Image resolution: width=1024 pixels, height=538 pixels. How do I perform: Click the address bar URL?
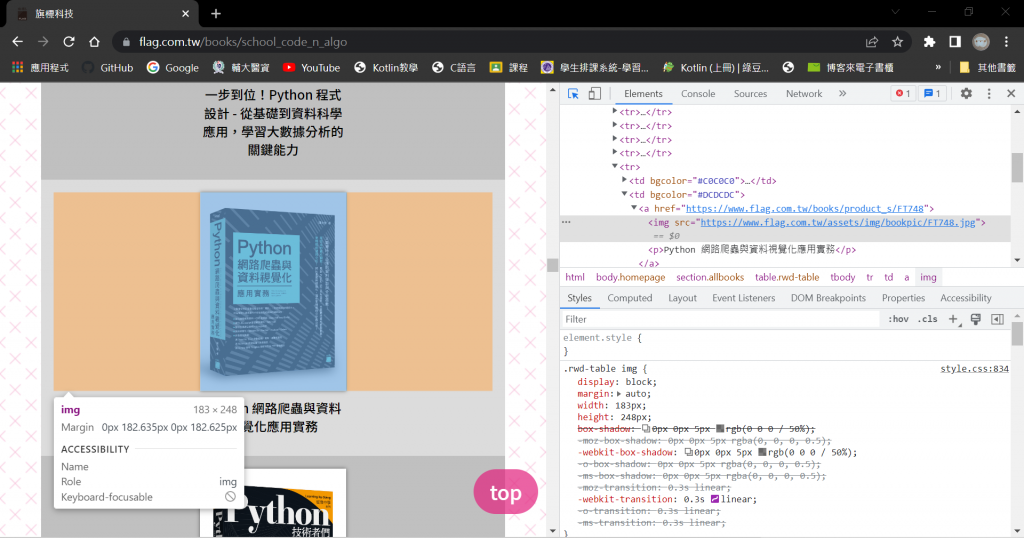tap(243, 42)
